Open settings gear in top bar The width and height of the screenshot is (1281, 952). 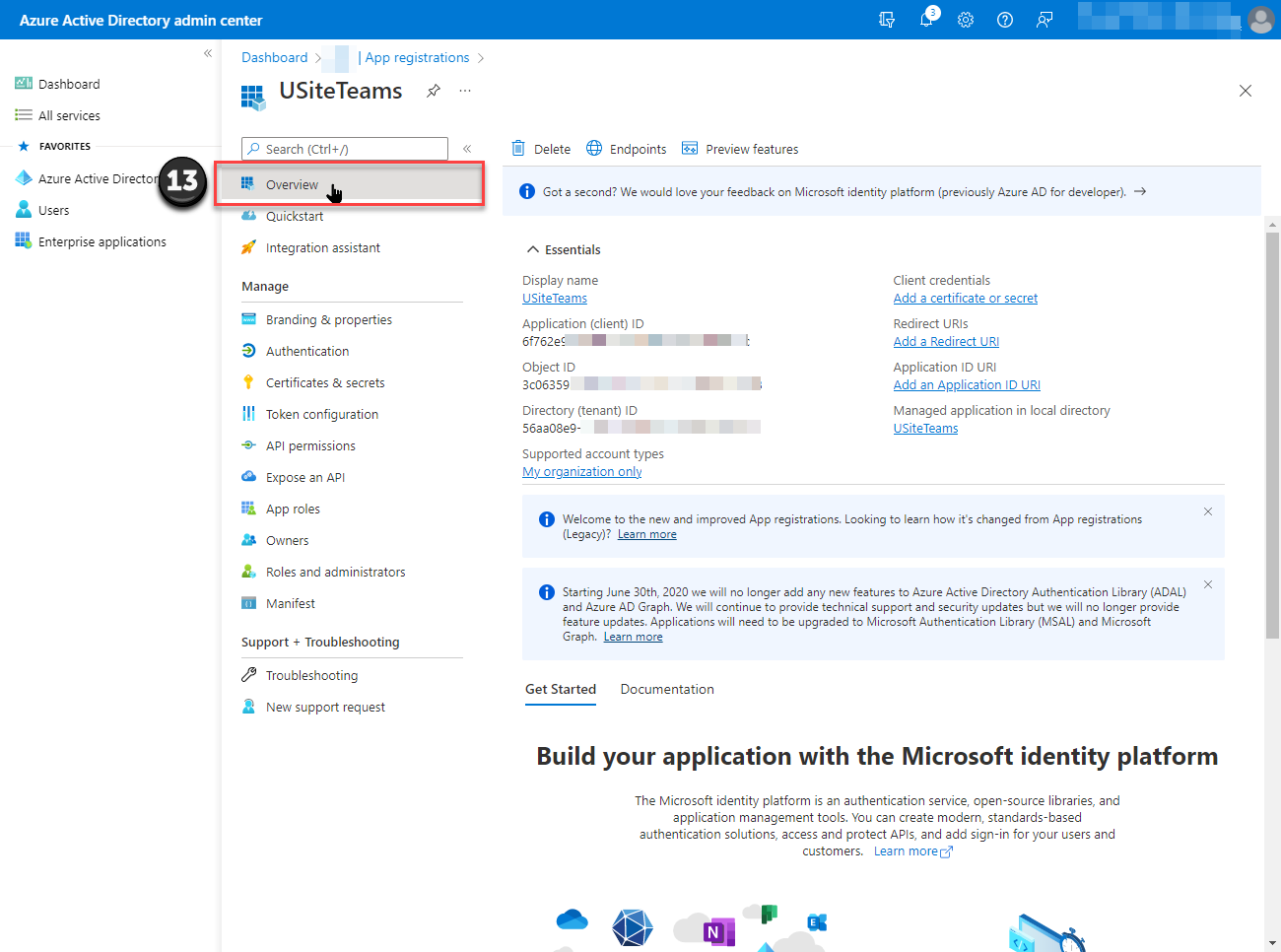966,20
